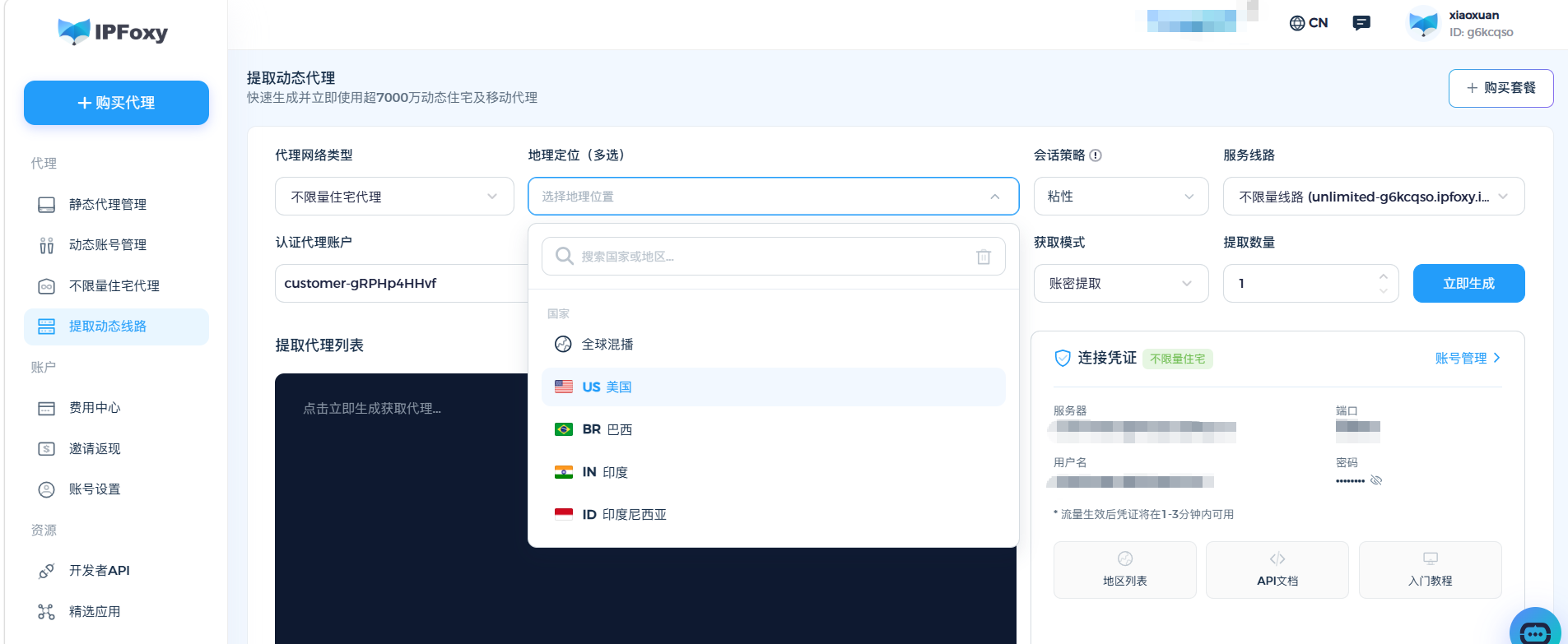1568x644 pixels.
Task: Select 提取动态线路 sidebar item
Action: point(116,327)
